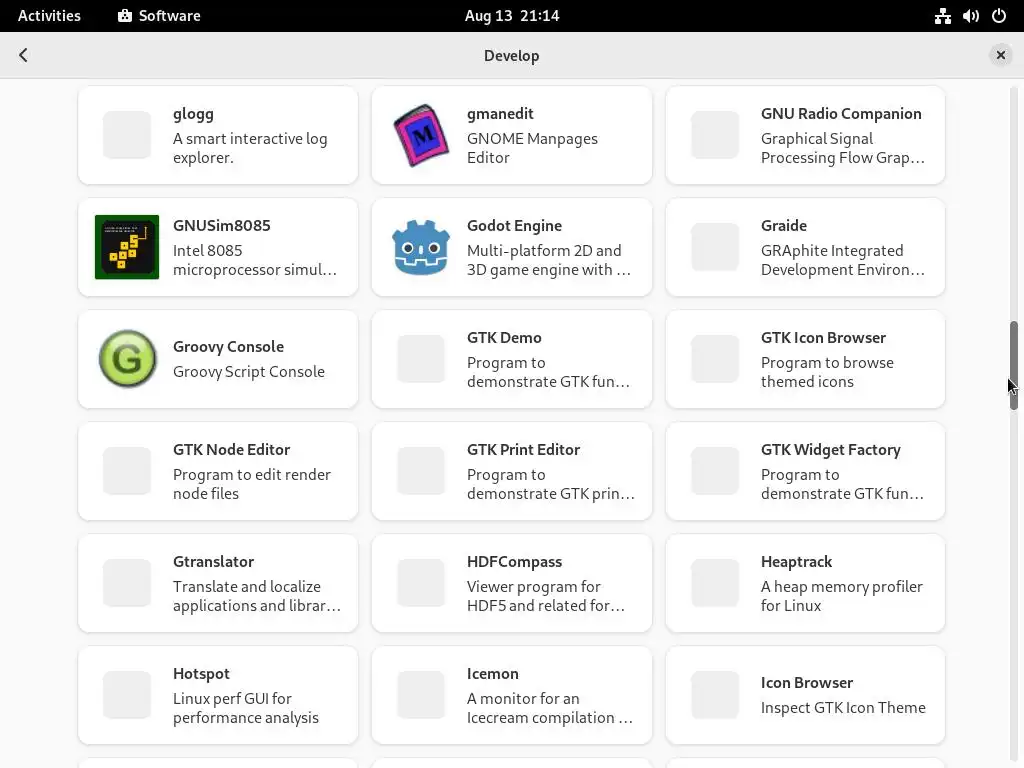Click the HDFCompass placeholder icon

(421, 583)
